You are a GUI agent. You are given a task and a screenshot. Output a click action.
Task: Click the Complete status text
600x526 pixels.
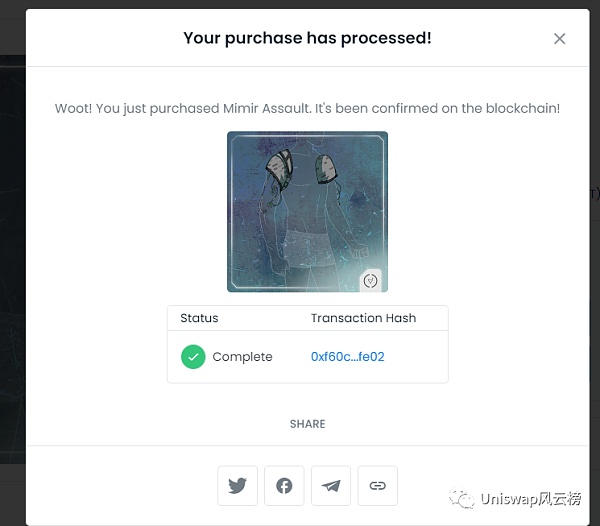[242, 357]
